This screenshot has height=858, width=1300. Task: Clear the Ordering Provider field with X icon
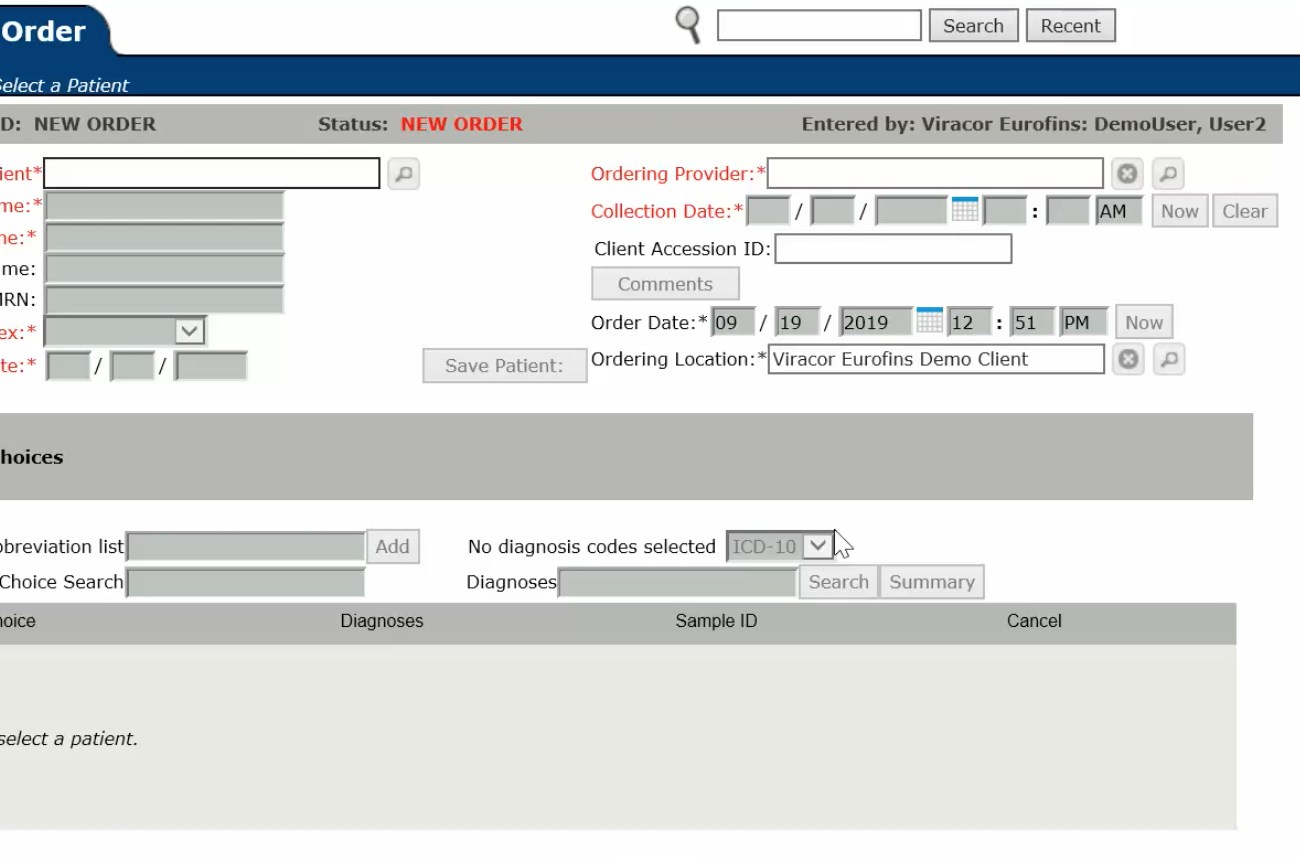(x=1127, y=174)
